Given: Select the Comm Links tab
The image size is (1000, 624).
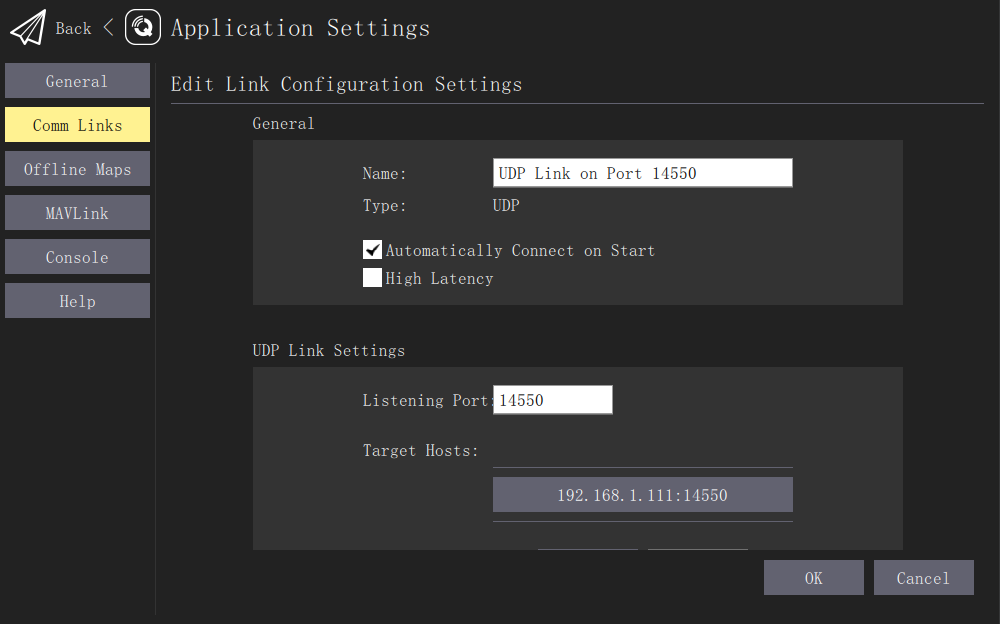Looking at the screenshot, I should pyautogui.click(x=77, y=124).
